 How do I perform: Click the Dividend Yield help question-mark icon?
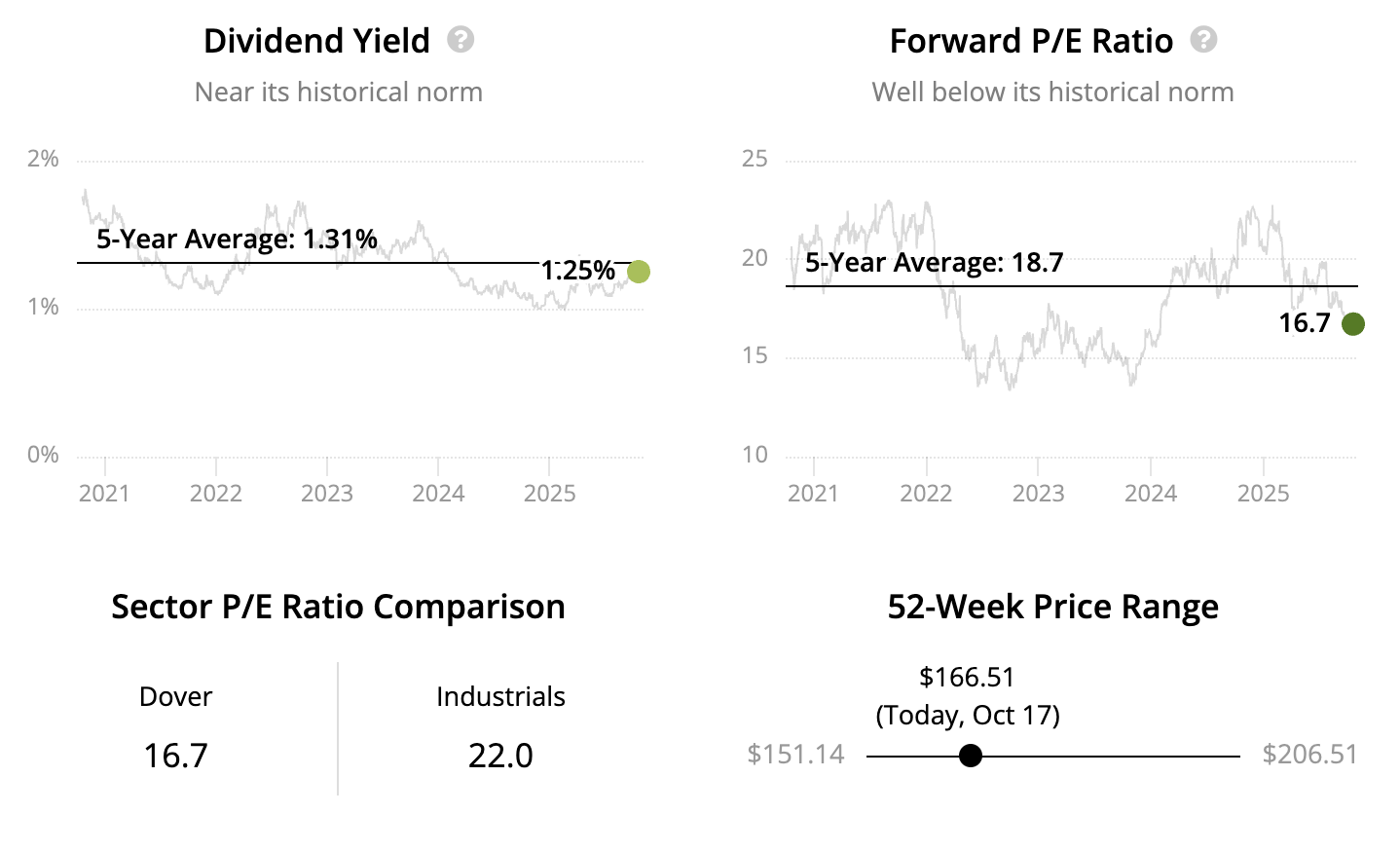point(461,40)
